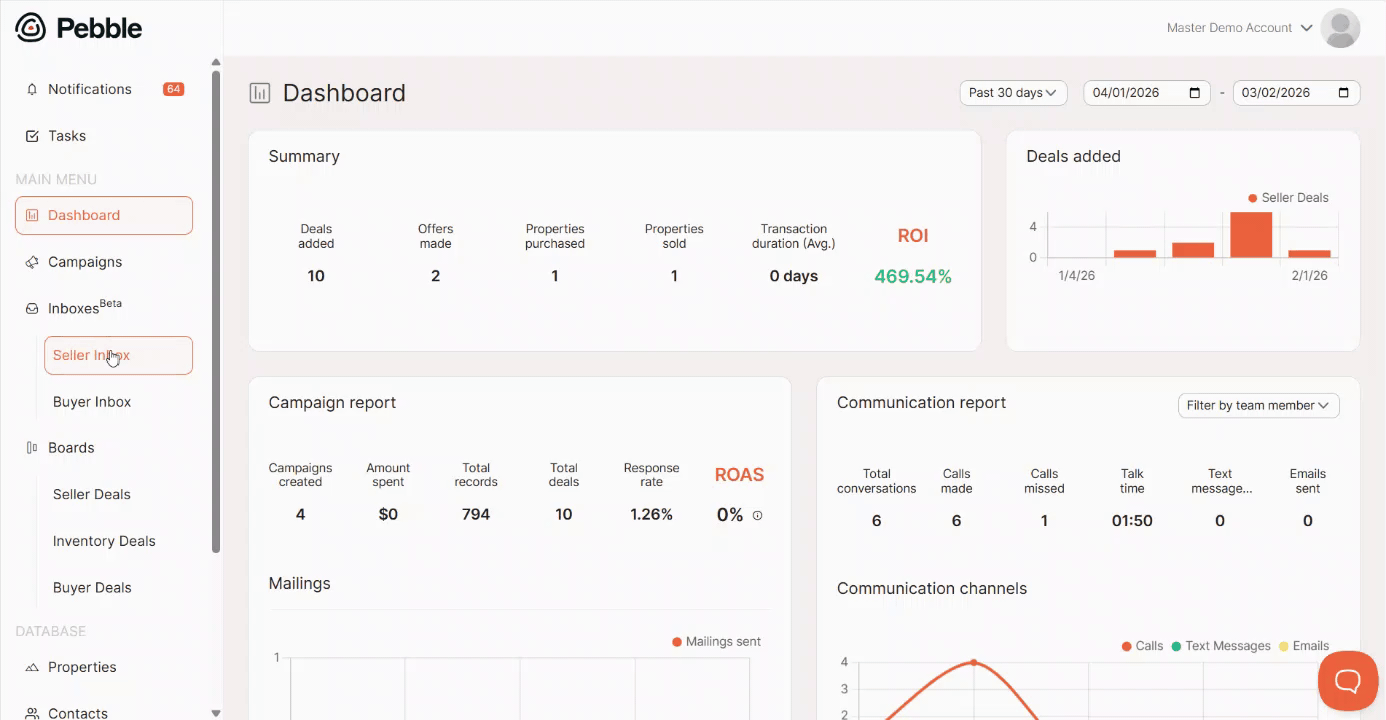Click the Boards column icon

pyautogui.click(x=32, y=448)
